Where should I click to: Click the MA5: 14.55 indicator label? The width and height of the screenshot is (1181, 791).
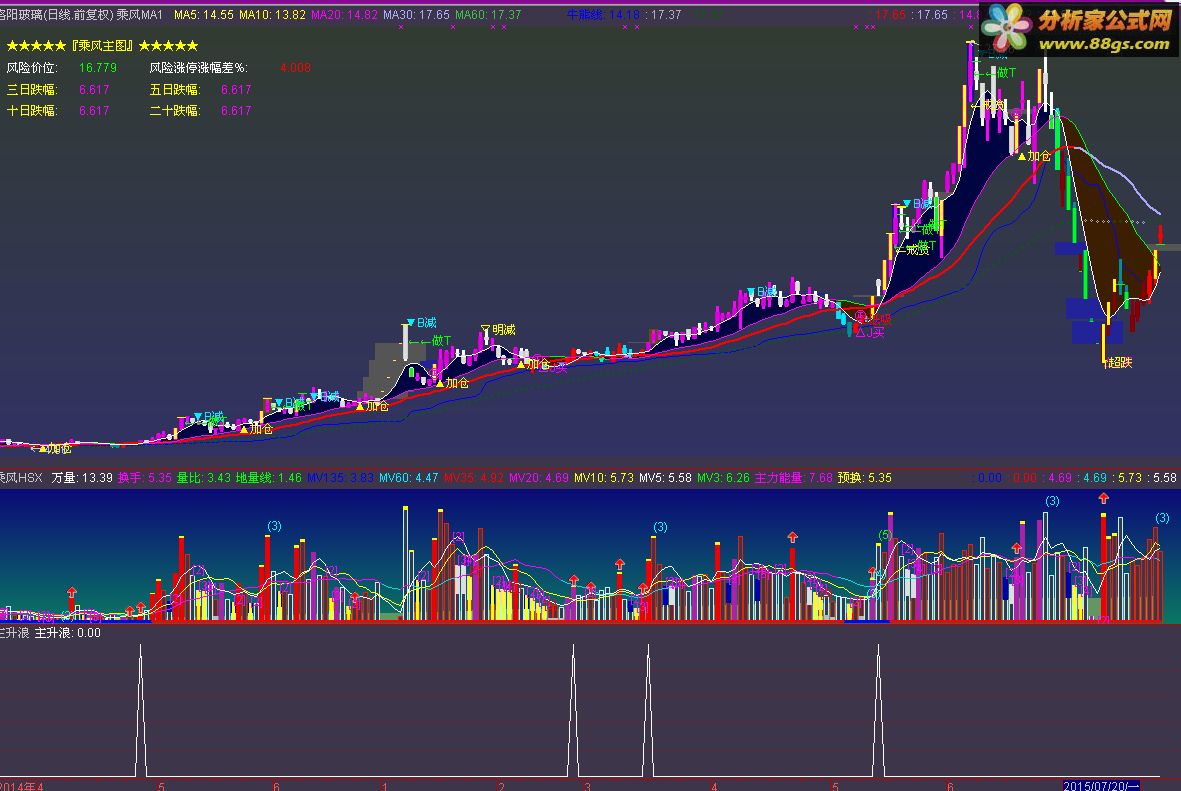(203, 14)
